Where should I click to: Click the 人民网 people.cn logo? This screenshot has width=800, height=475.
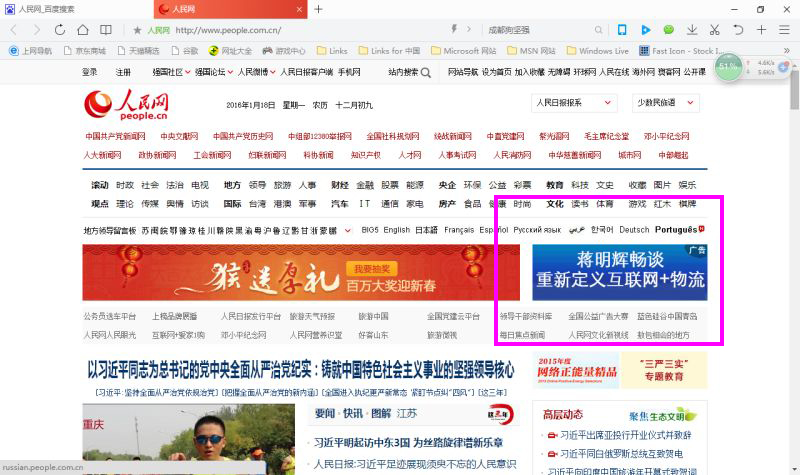[126, 105]
